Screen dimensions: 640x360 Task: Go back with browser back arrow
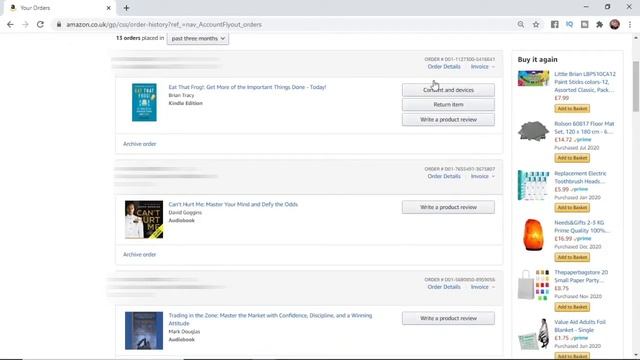pyautogui.click(x=10, y=24)
